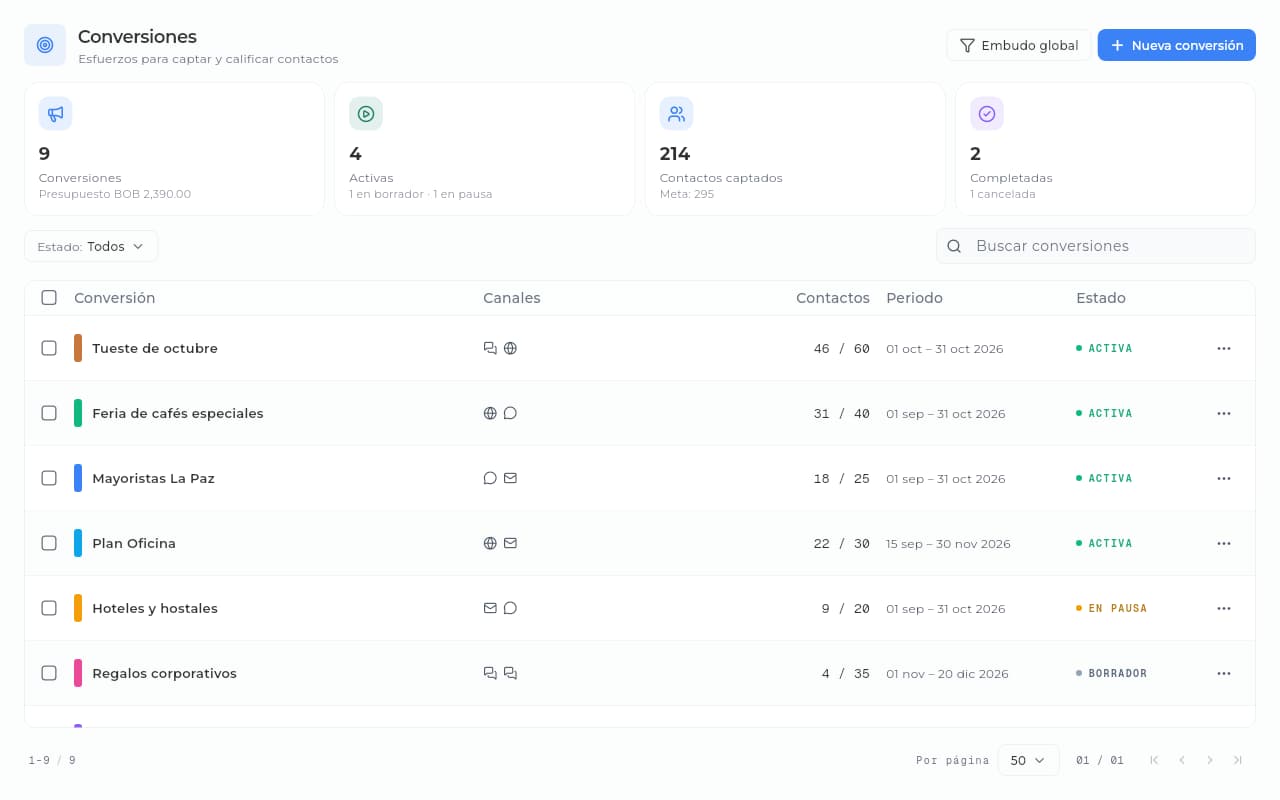The image size is (1280, 800).
Task: Open the Estado: Todos filter dropdown
Action: 91,246
